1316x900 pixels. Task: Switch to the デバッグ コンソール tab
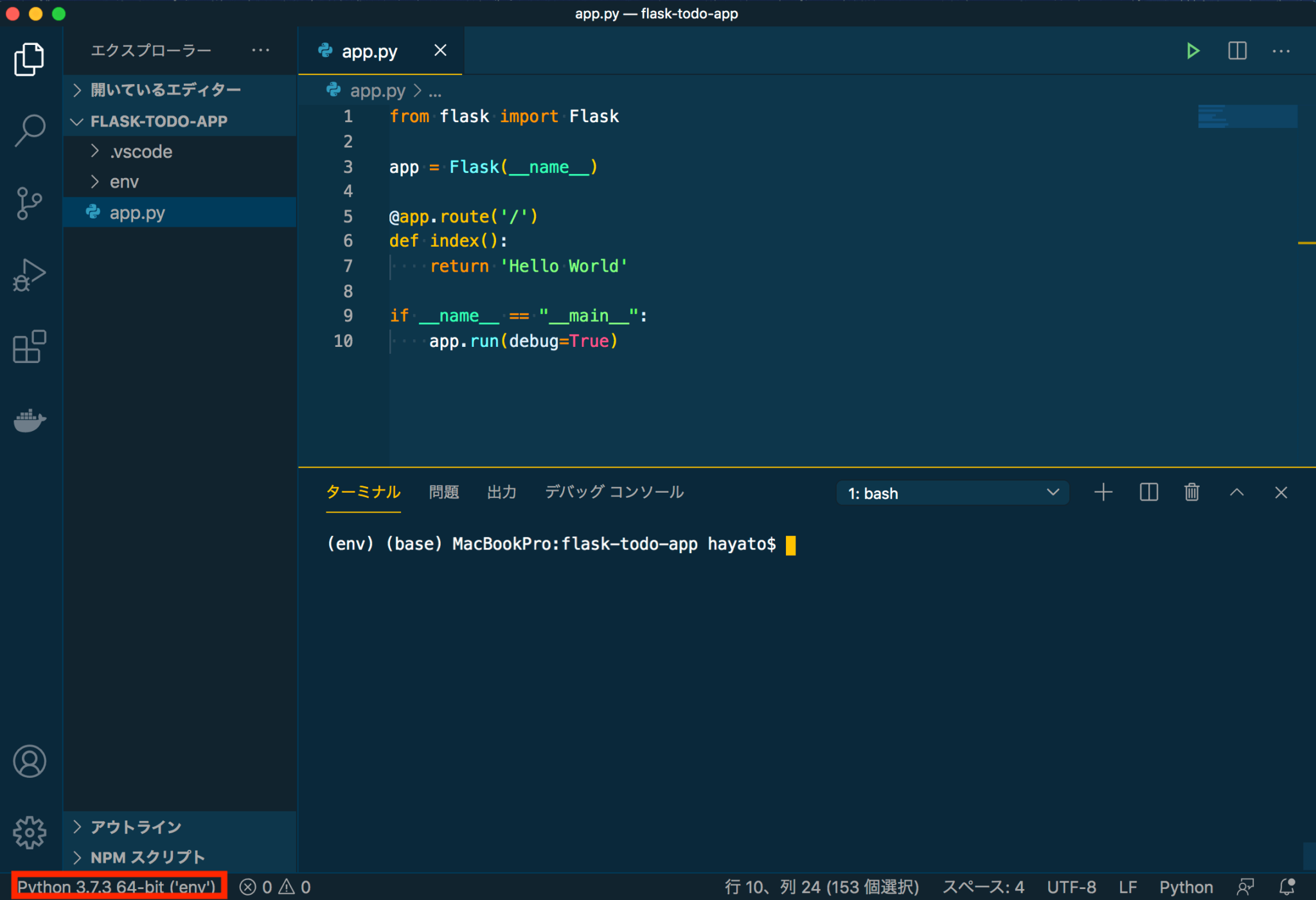click(x=614, y=493)
